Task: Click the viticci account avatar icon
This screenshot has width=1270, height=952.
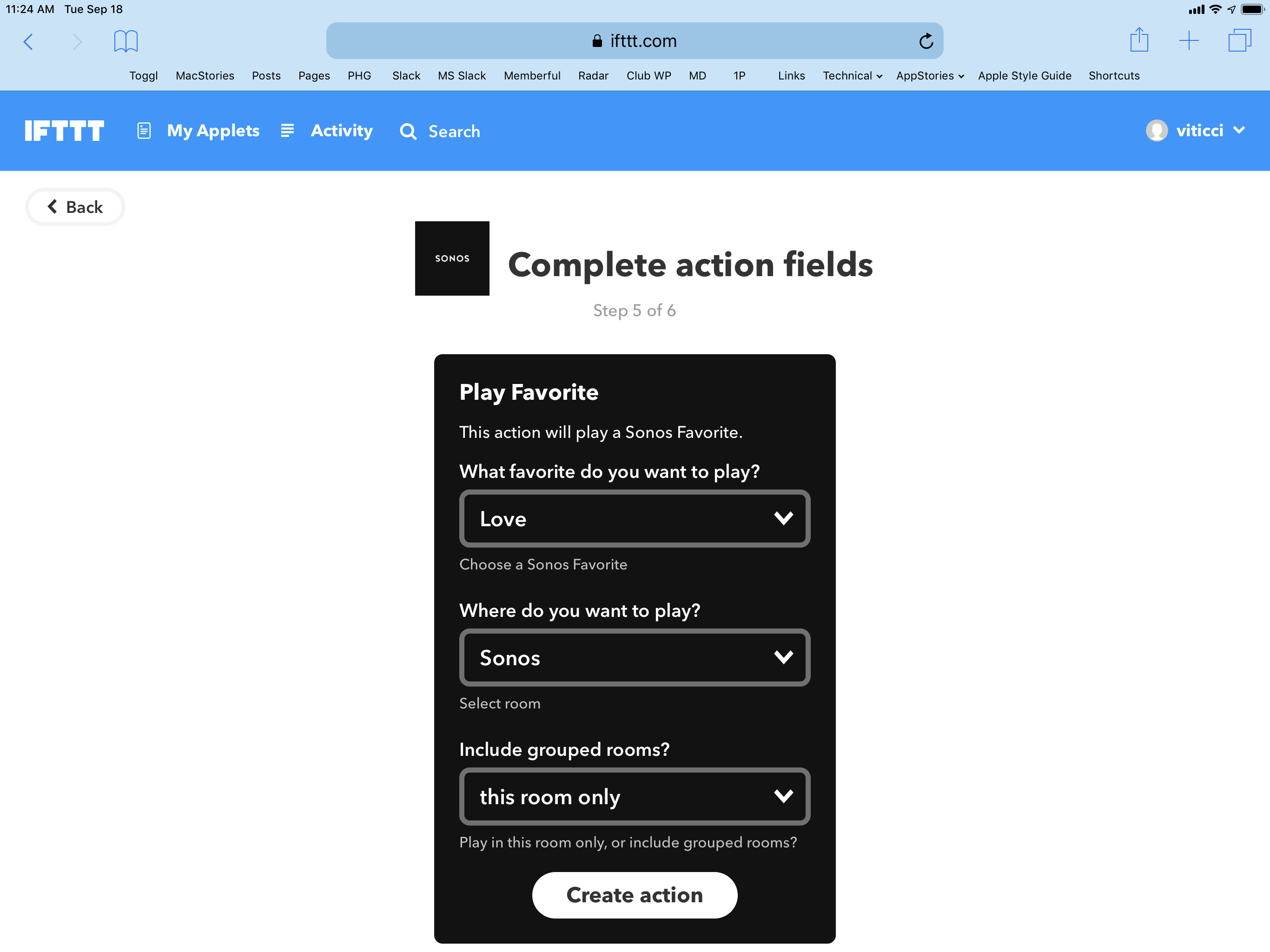Action: tap(1156, 131)
